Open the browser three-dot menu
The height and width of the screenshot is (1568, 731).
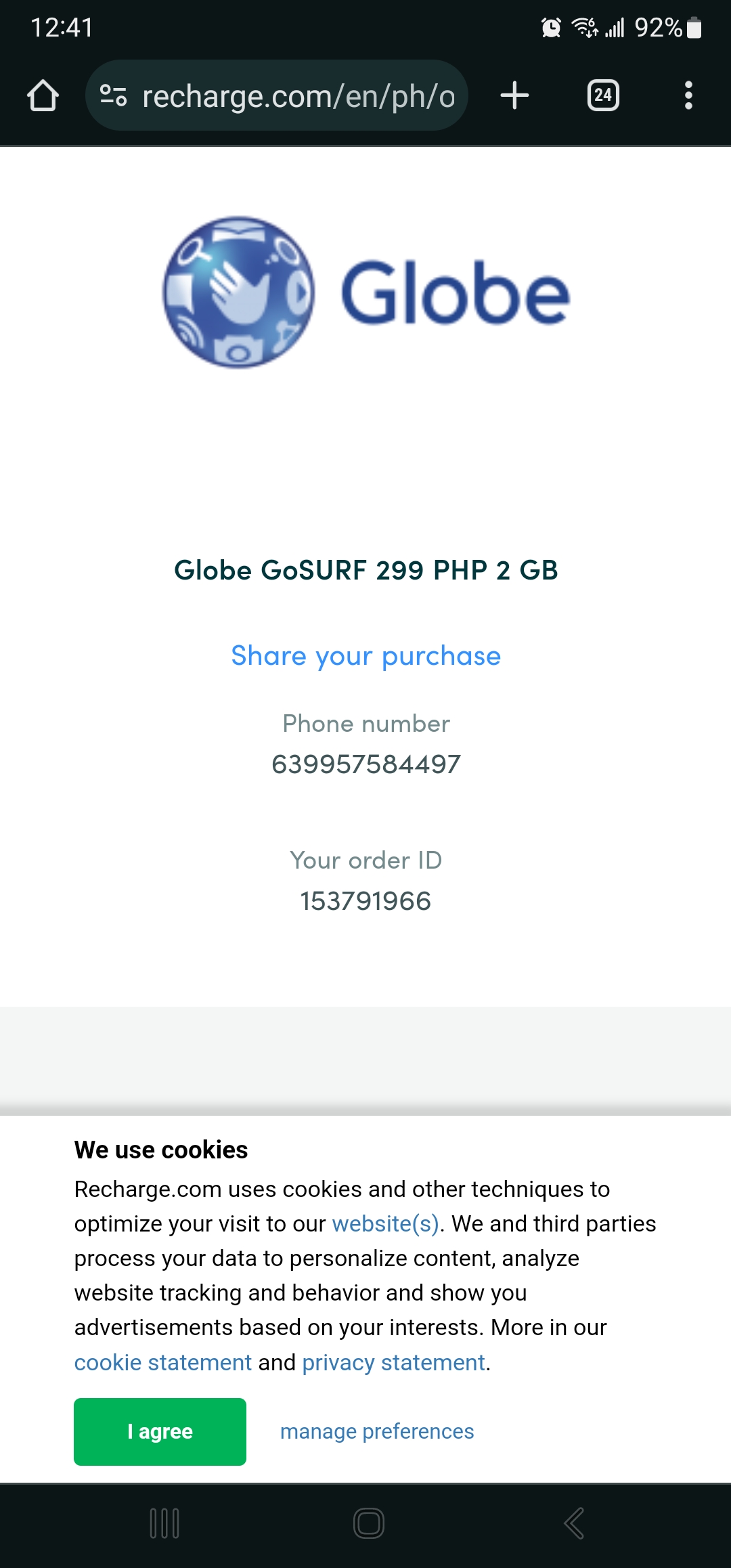[x=688, y=95]
